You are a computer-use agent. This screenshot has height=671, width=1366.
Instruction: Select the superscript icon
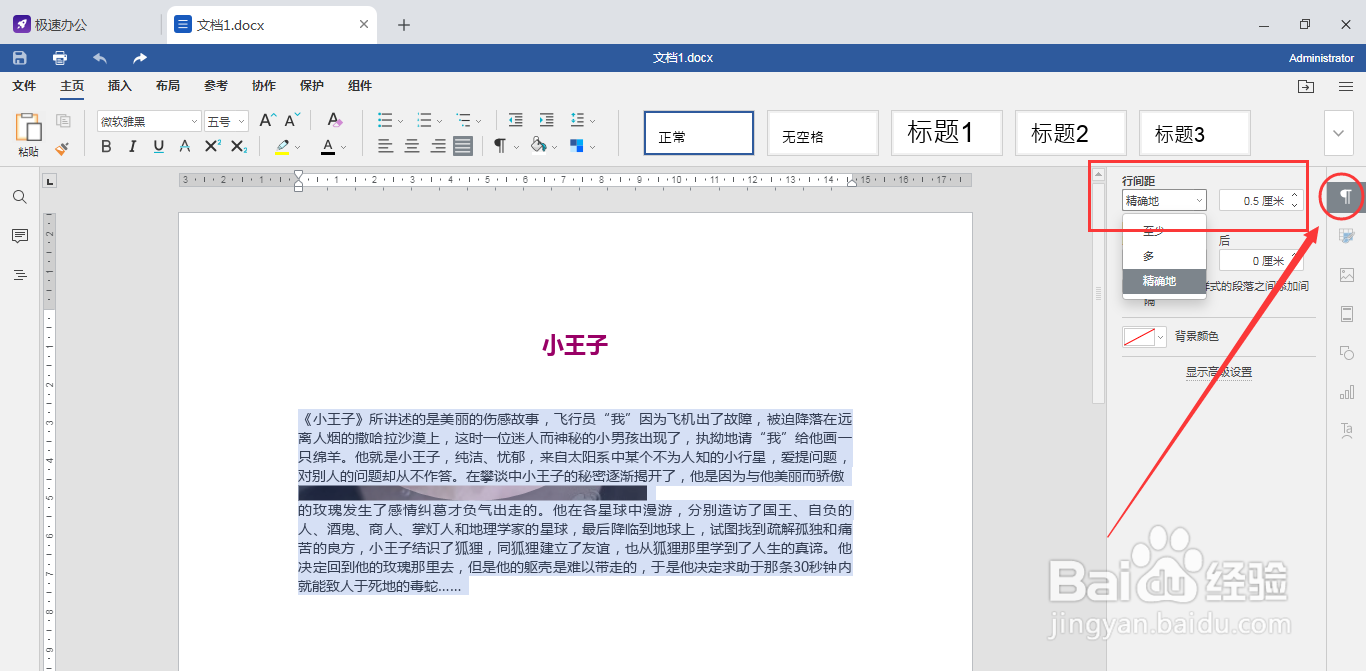pos(212,146)
